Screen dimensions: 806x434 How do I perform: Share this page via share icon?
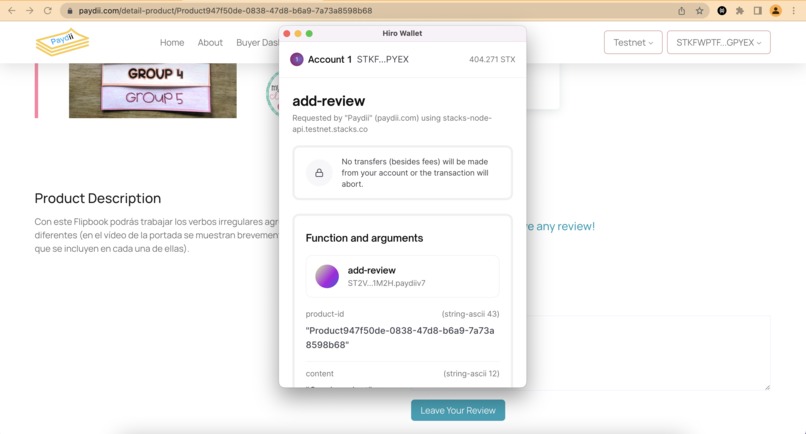click(682, 11)
